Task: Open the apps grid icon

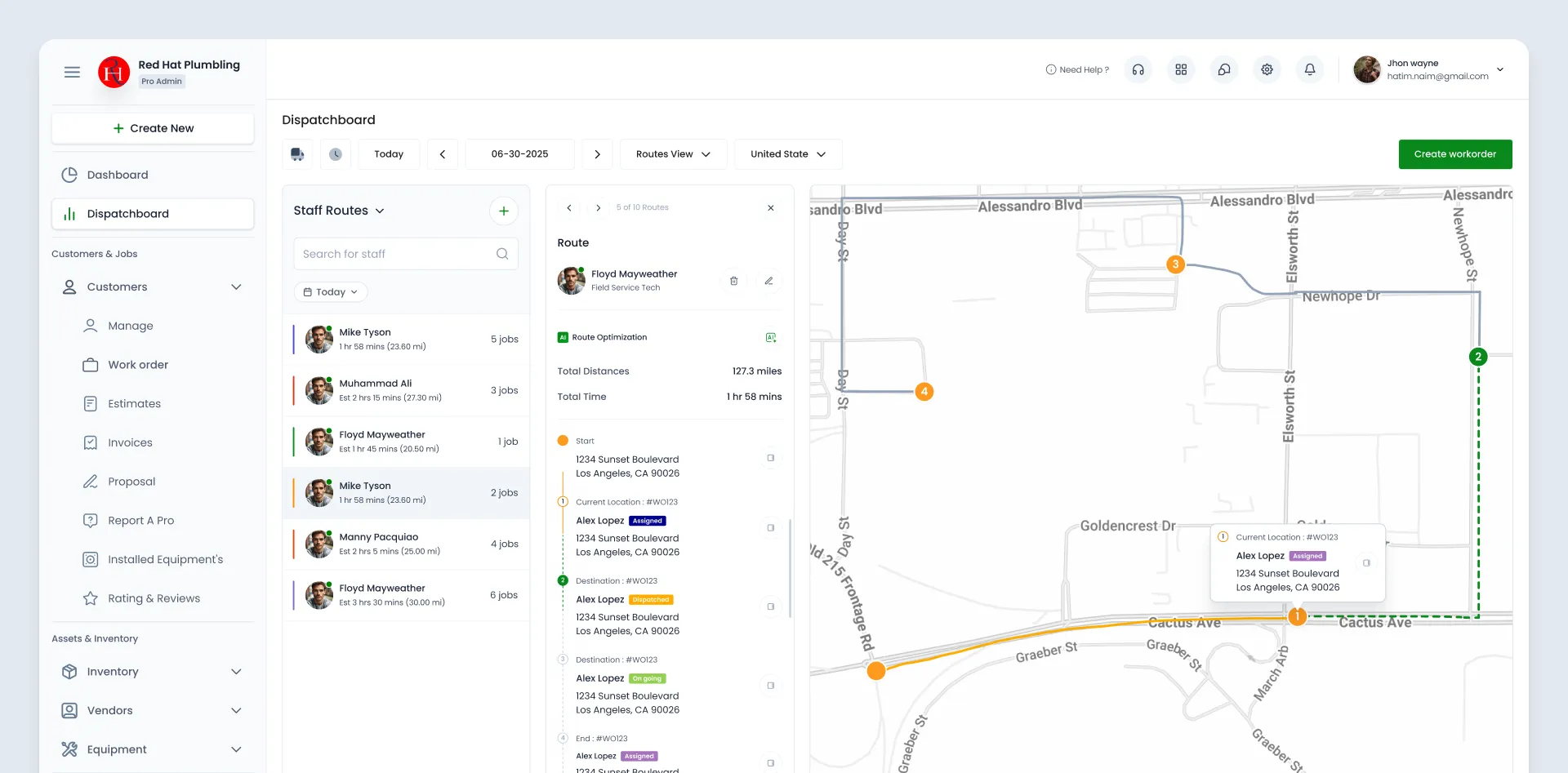Action: point(1181,70)
